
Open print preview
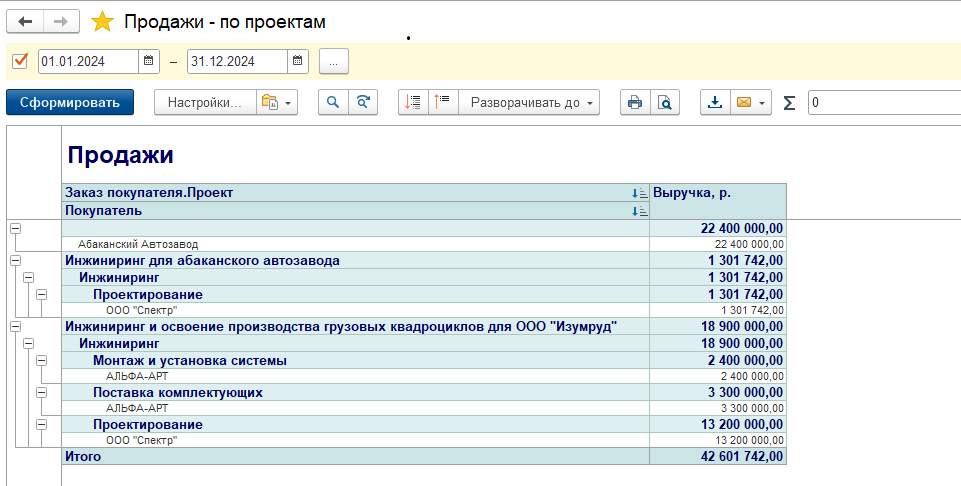pyautogui.click(x=663, y=102)
